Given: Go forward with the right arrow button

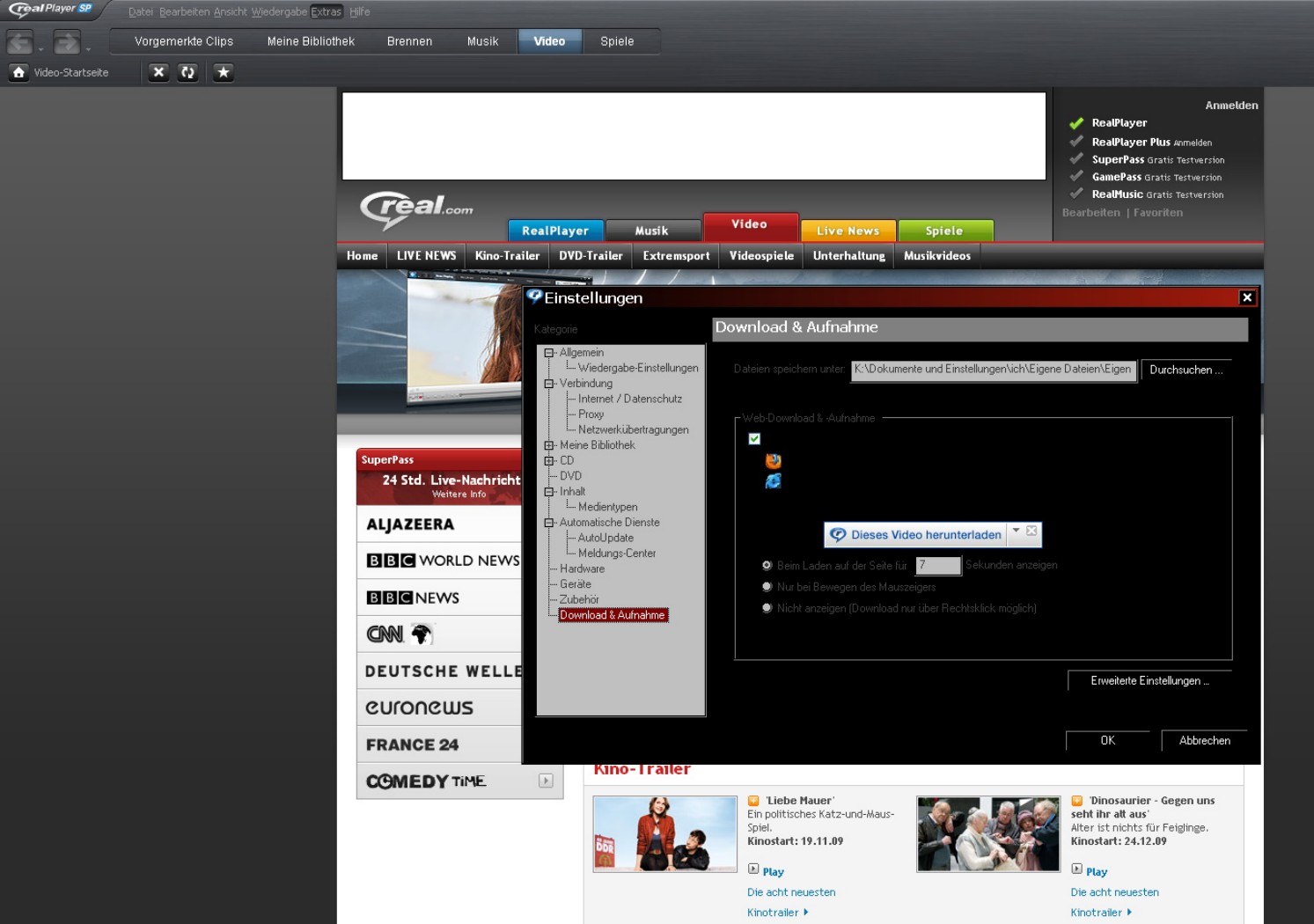Looking at the screenshot, I should (67, 41).
